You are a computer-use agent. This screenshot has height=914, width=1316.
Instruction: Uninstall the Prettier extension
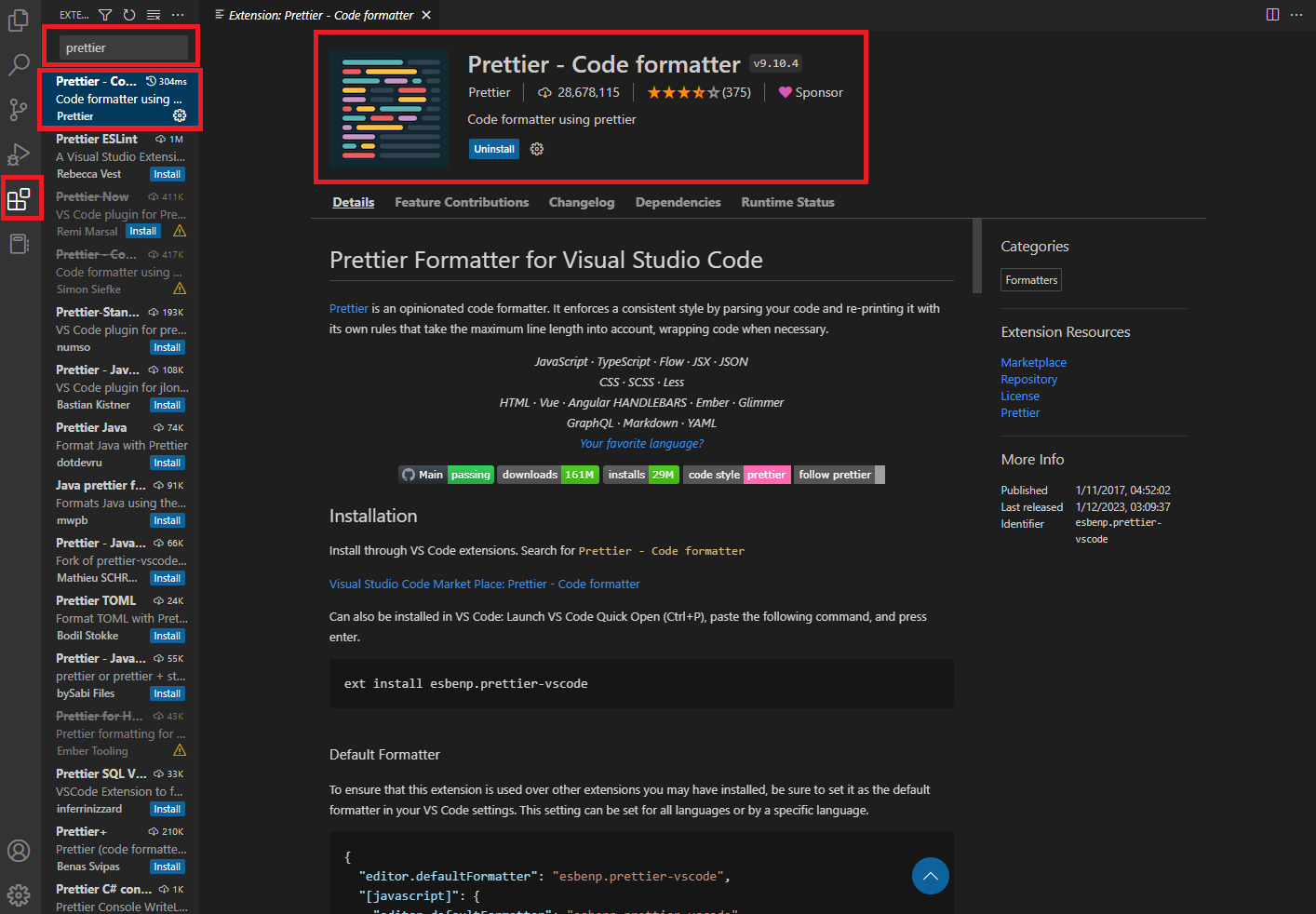494,149
